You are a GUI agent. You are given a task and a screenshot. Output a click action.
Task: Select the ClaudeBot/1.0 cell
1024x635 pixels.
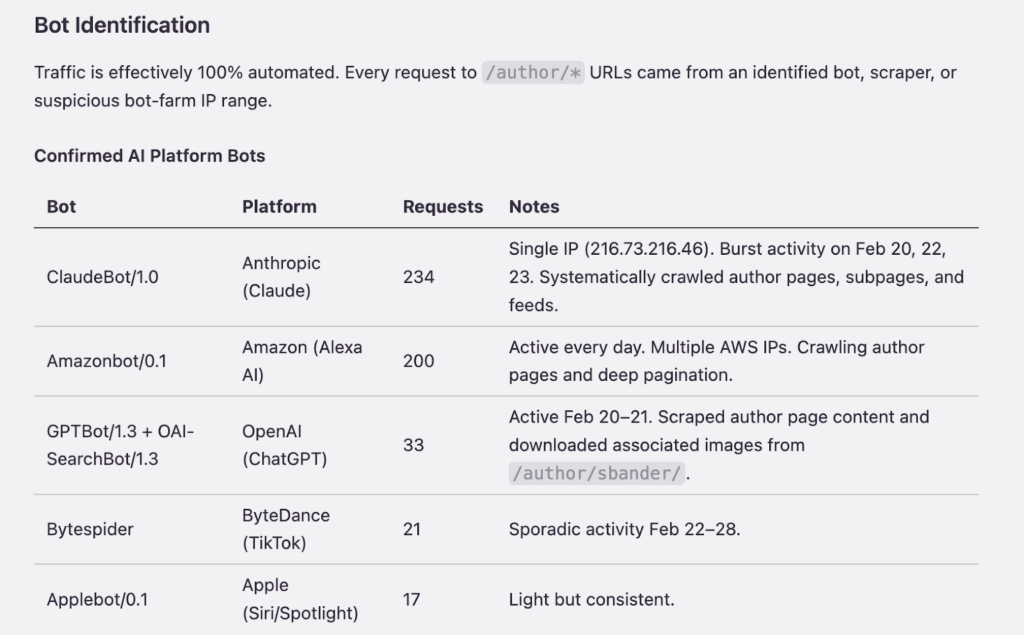[102, 277]
